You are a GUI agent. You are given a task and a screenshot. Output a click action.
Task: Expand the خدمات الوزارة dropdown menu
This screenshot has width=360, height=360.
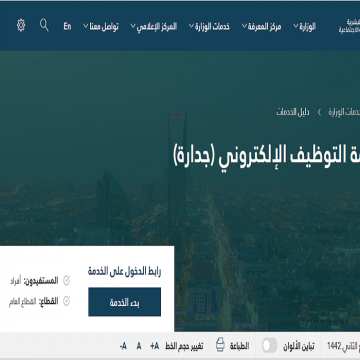point(209,27)
